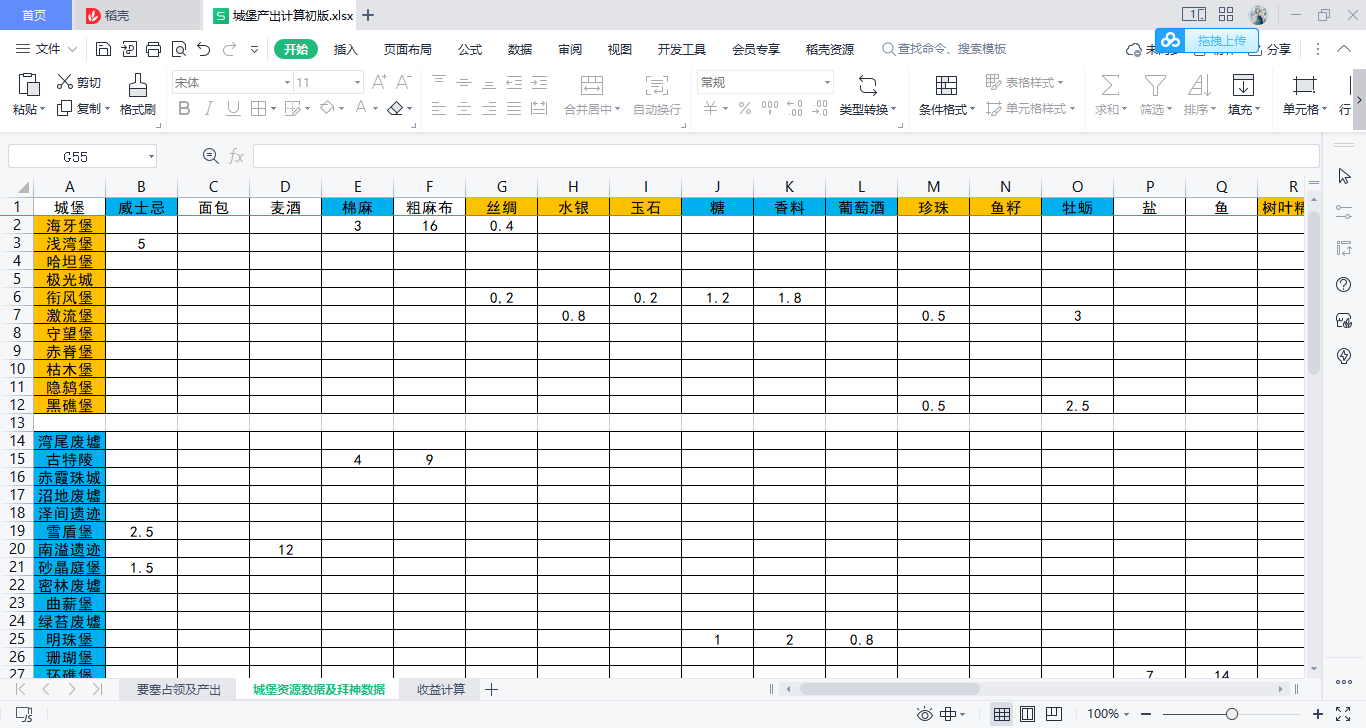Expand the Paste (粘贴) dropdown arrow
The height and width of the screenshot is (728, 1366).
point(43,110)
